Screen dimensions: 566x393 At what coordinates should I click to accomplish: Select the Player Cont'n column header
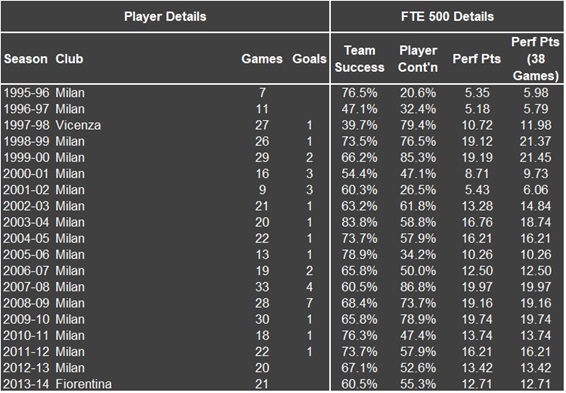click(x=418, y=59)
